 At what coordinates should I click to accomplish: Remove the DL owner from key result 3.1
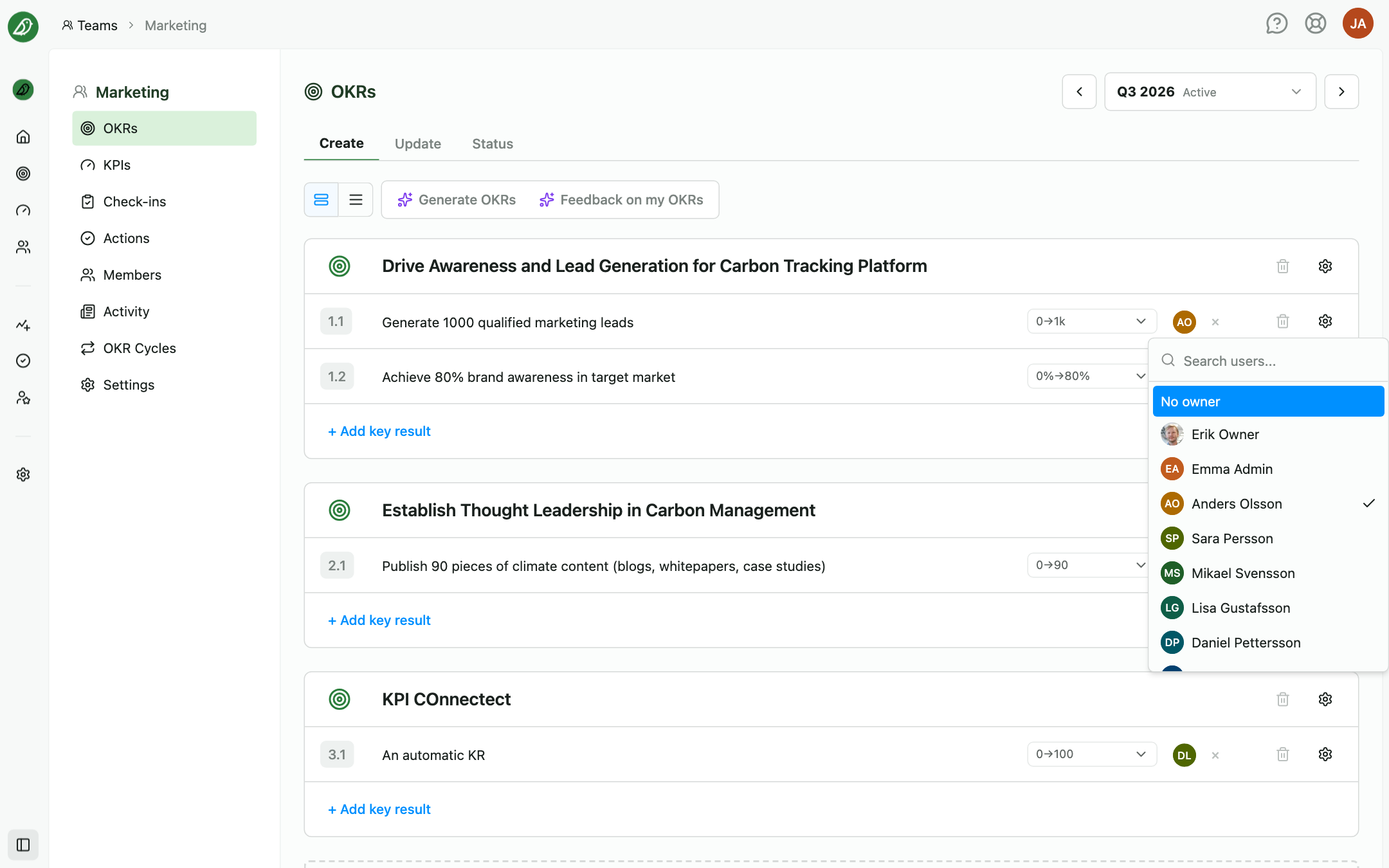(1215, 755)
